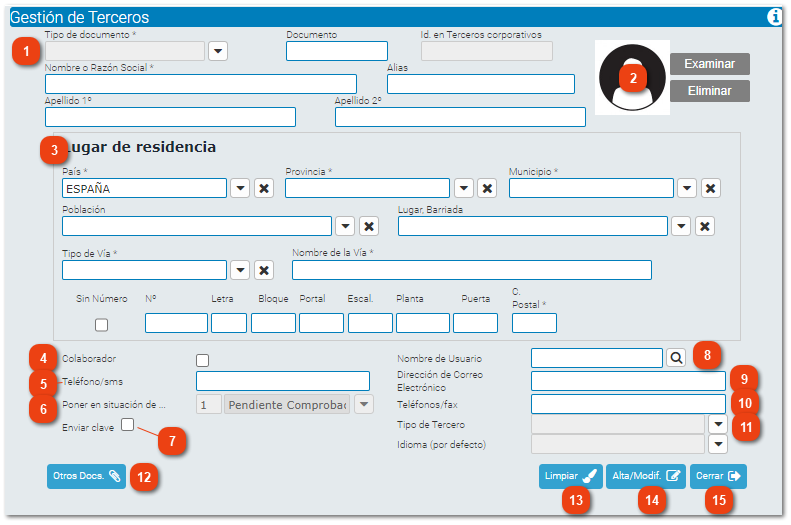Expand the Tipo de Tercero dropdown
The height and width of the screenshot is (525, 791).
pos(718,424)
